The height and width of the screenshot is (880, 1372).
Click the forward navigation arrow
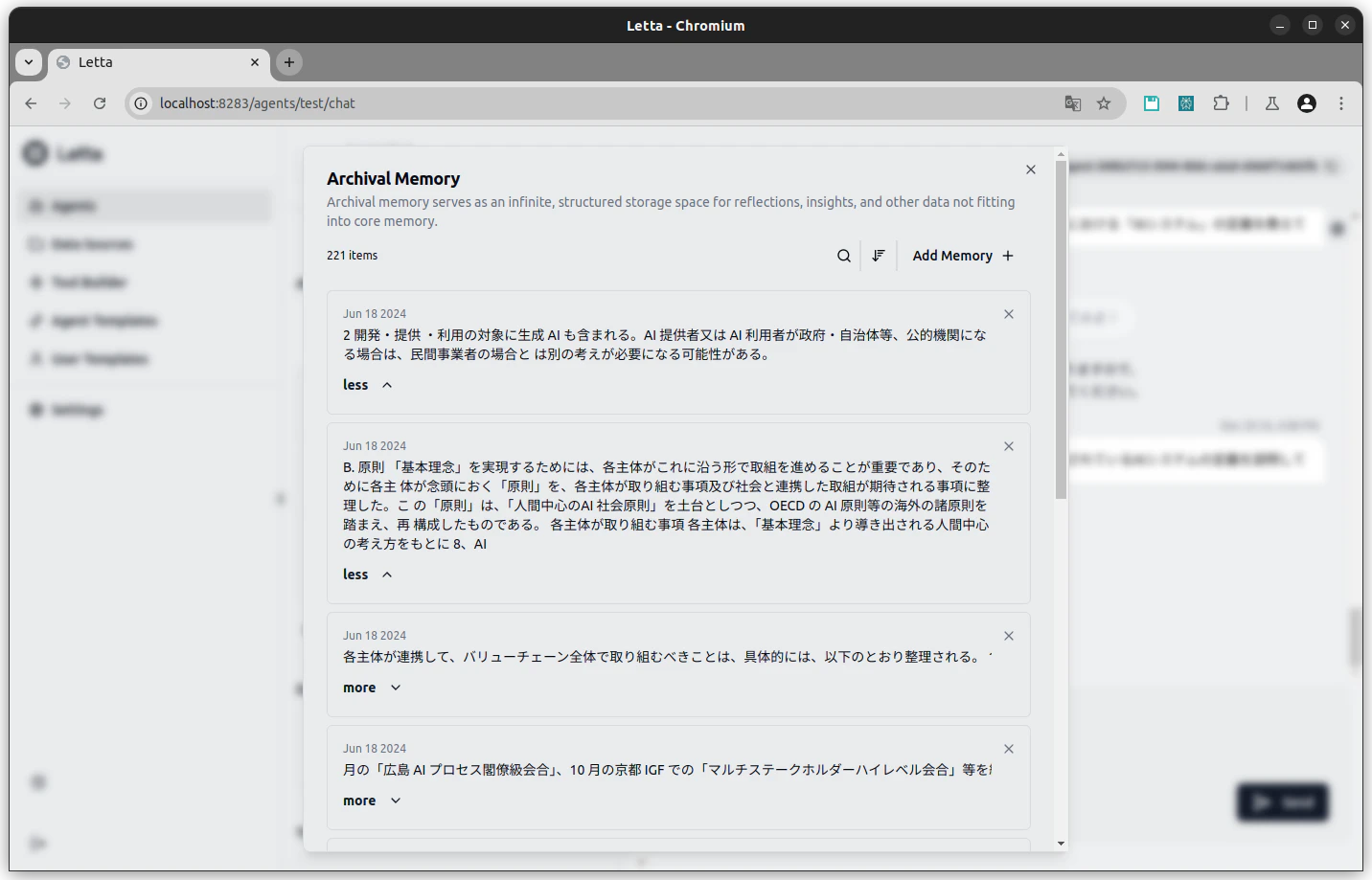(65, 103)
